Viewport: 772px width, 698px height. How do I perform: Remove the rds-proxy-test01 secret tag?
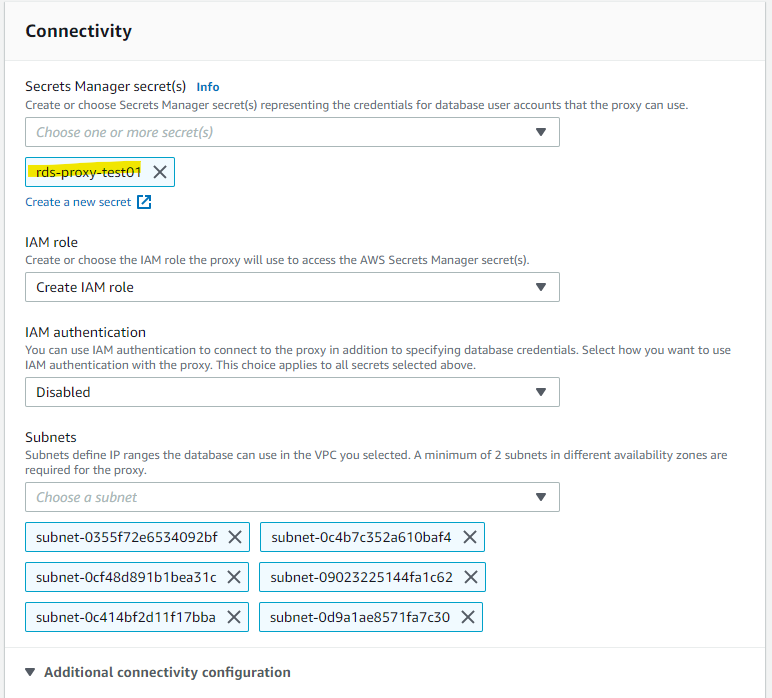[x=160, y=172]
